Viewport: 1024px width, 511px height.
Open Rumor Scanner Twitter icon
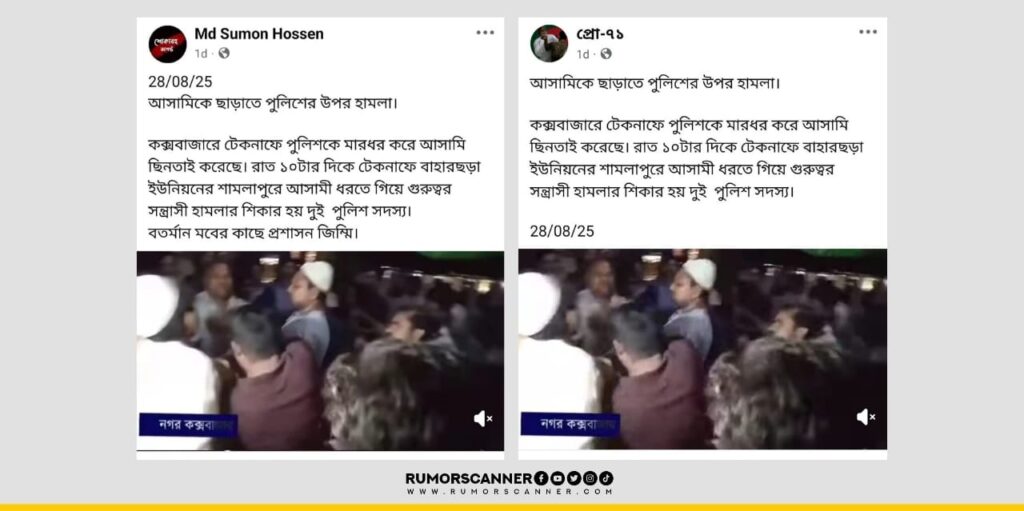[x=573, y=478]
